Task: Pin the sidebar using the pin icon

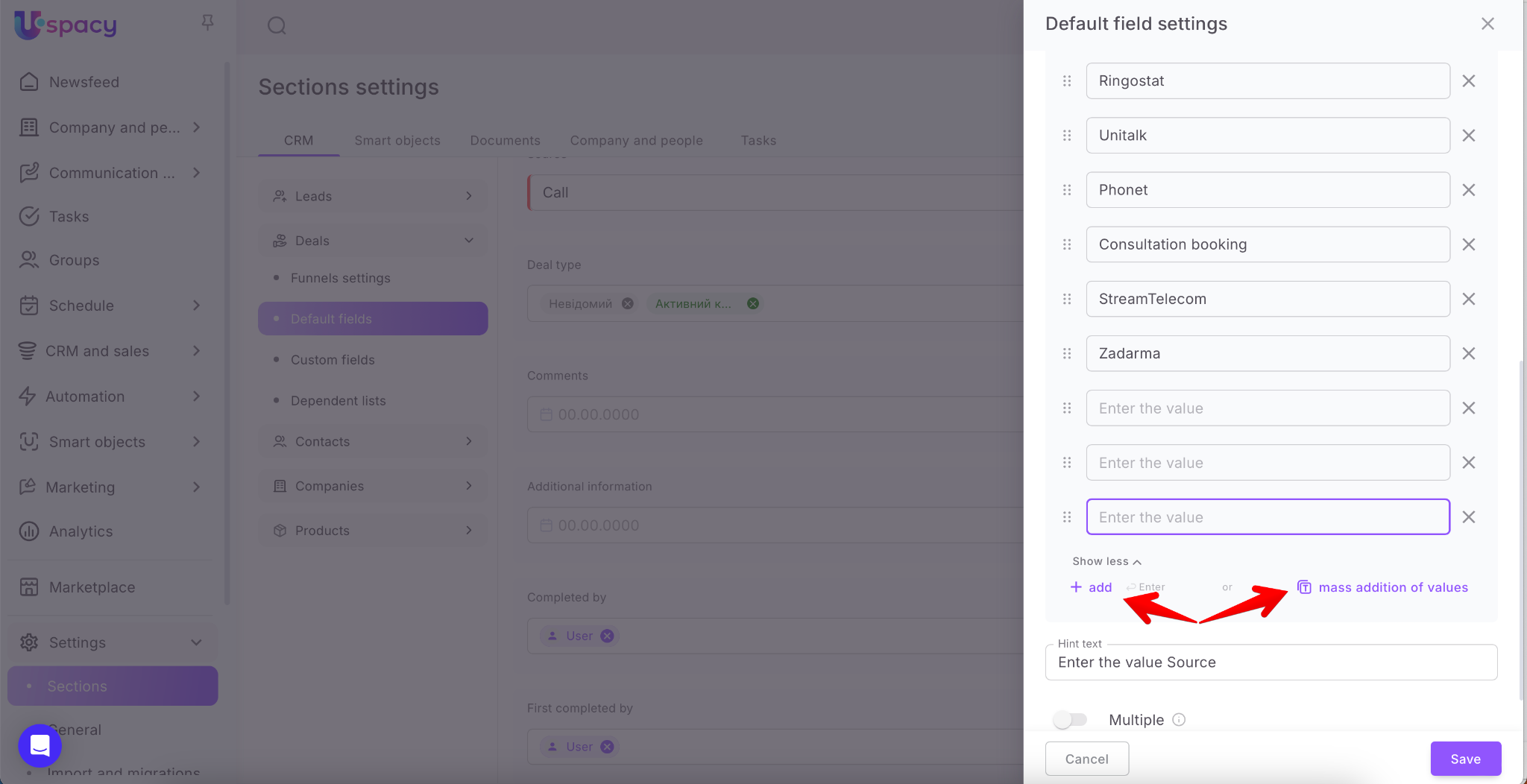Action: [207, 23]
